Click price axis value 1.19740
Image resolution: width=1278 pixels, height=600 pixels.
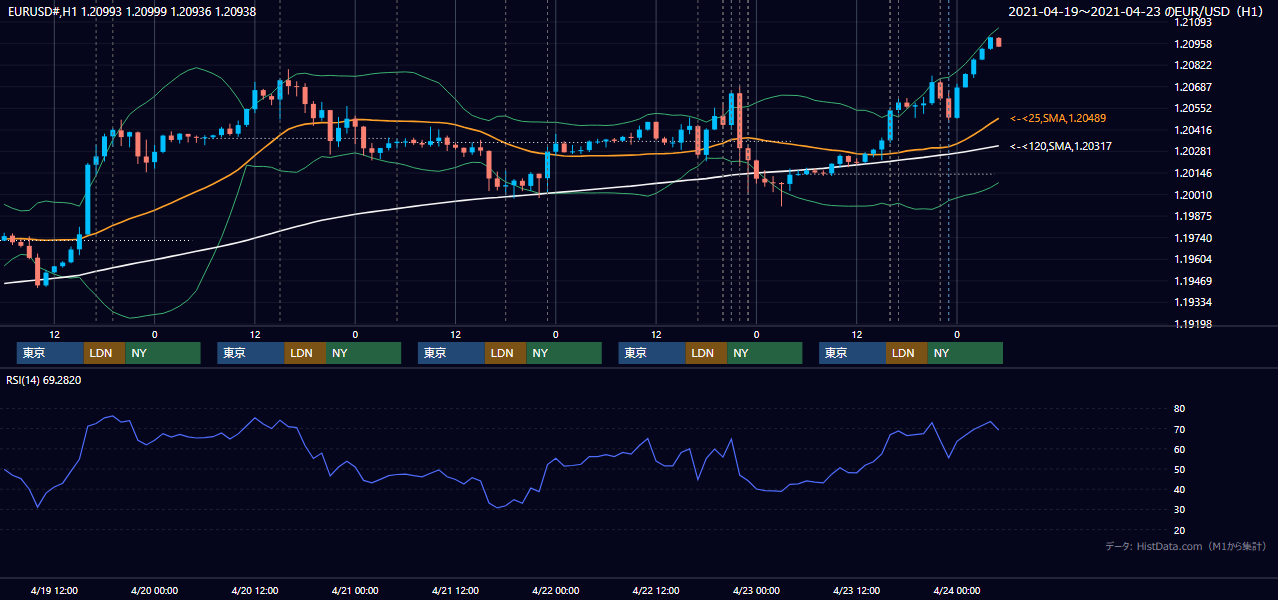pyautogui.click(x=1193, y=238)
